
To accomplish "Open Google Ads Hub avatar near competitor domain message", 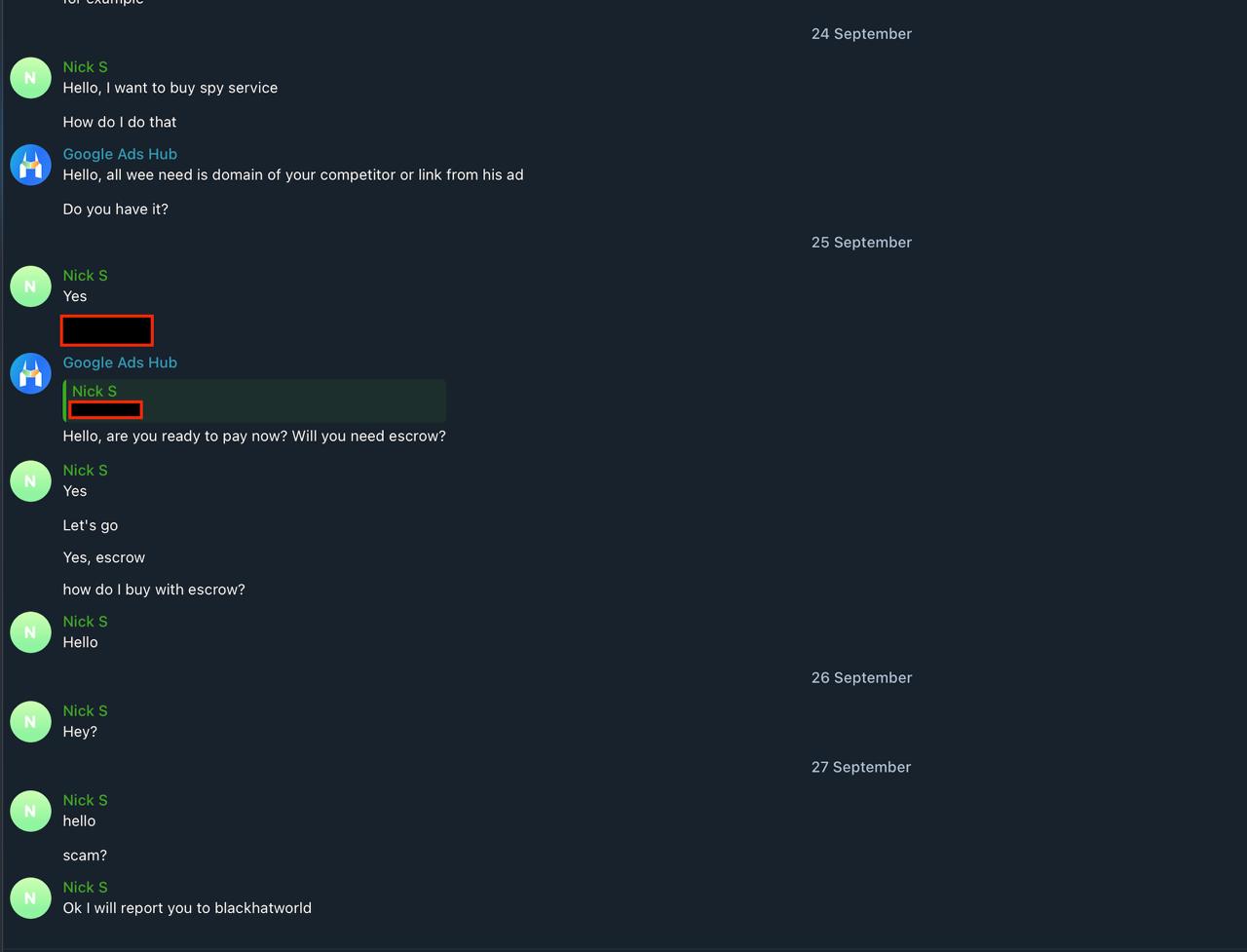I will coord(30,165).
